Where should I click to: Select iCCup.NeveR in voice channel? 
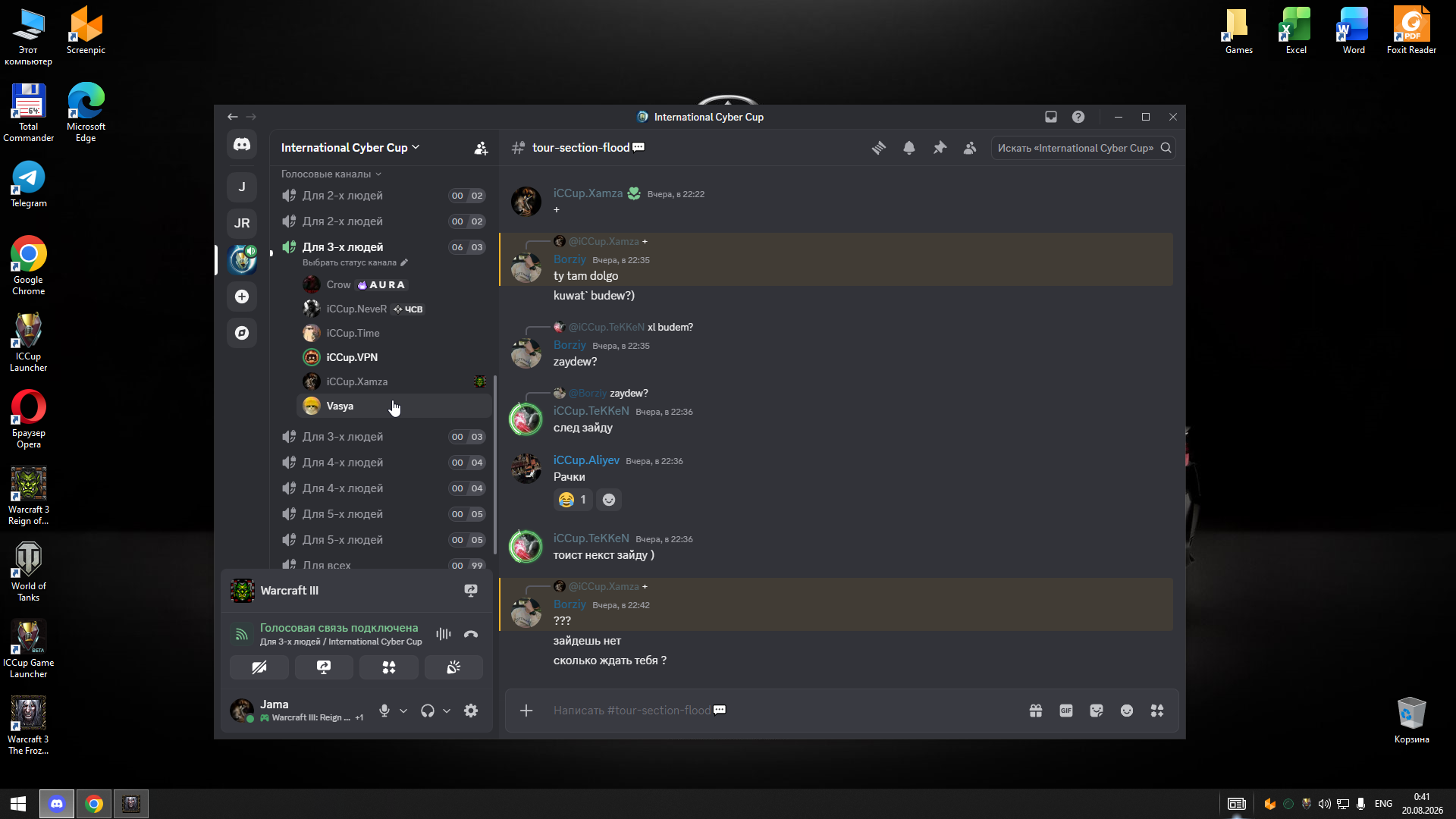point(394,309)
